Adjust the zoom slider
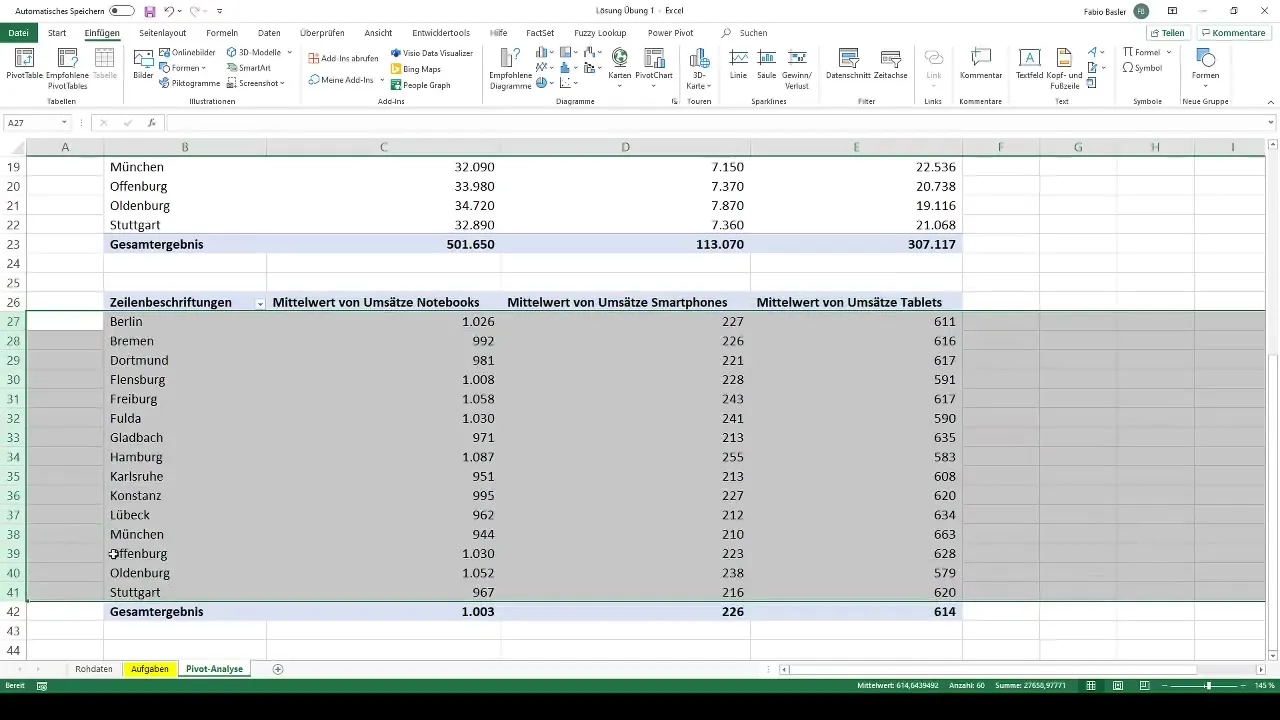The height and width of the screenshot is (720, 1280). coord(1208,686)
